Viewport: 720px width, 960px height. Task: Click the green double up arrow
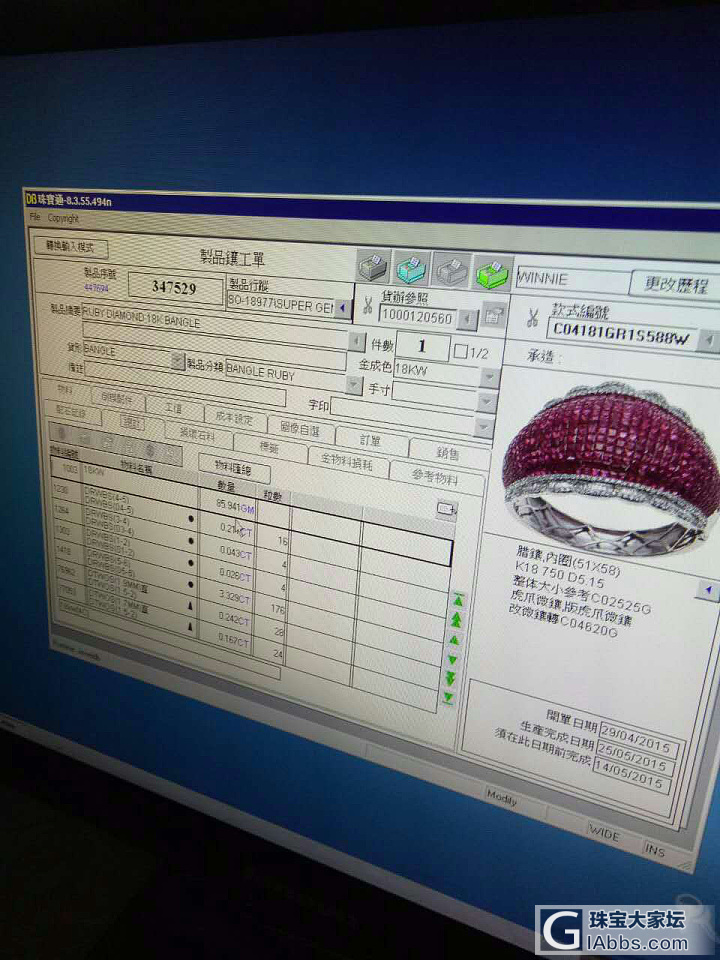click(x=456, y=620)
